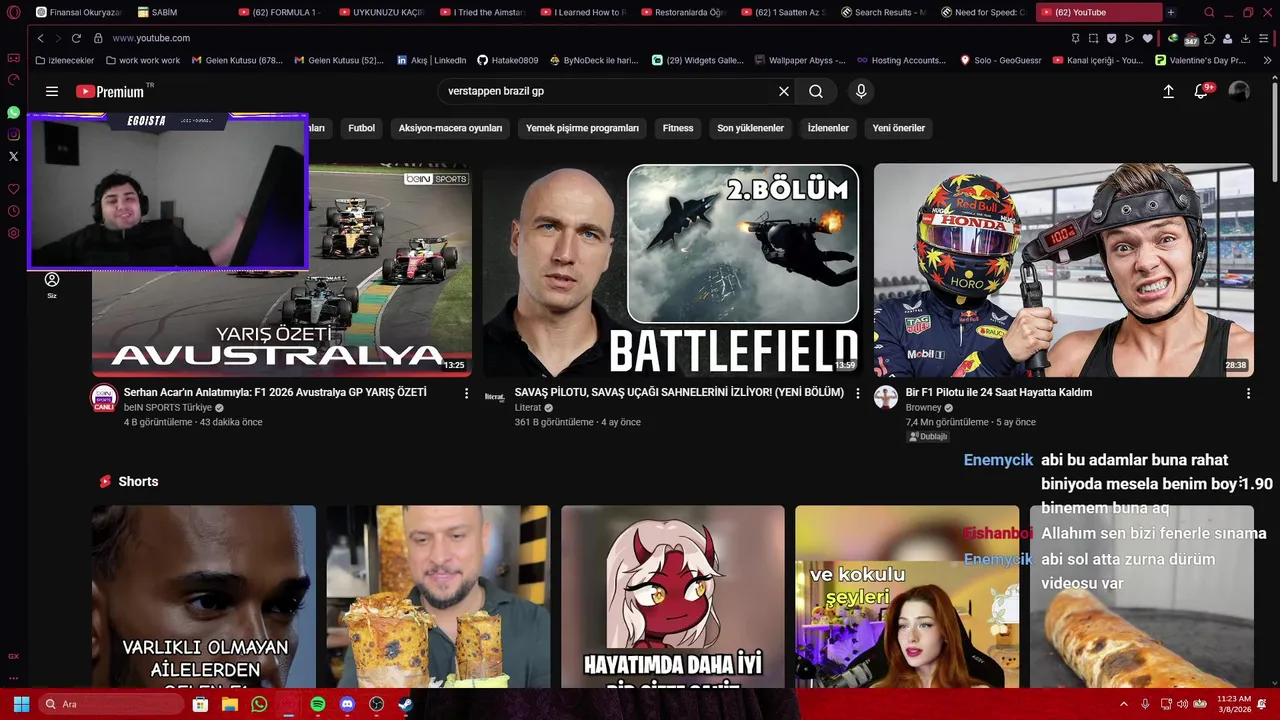Open GX Control at the sidebar bottom
This screenshot has width=1280, height=720.
point(13,656)
